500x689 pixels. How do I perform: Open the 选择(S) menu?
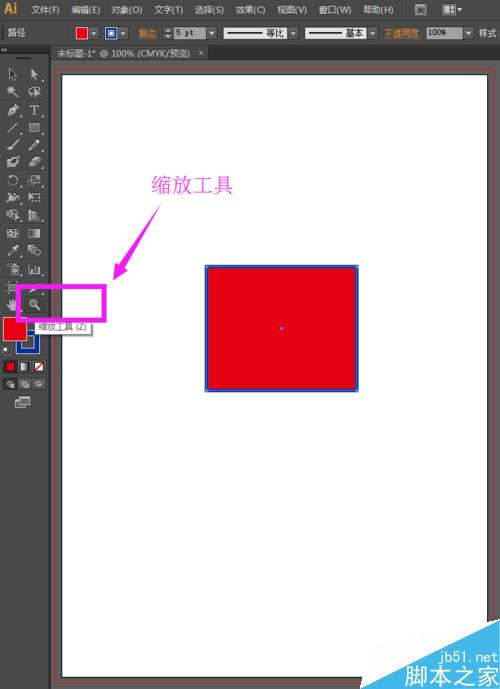pyautogui.click(x=209, y=10)
